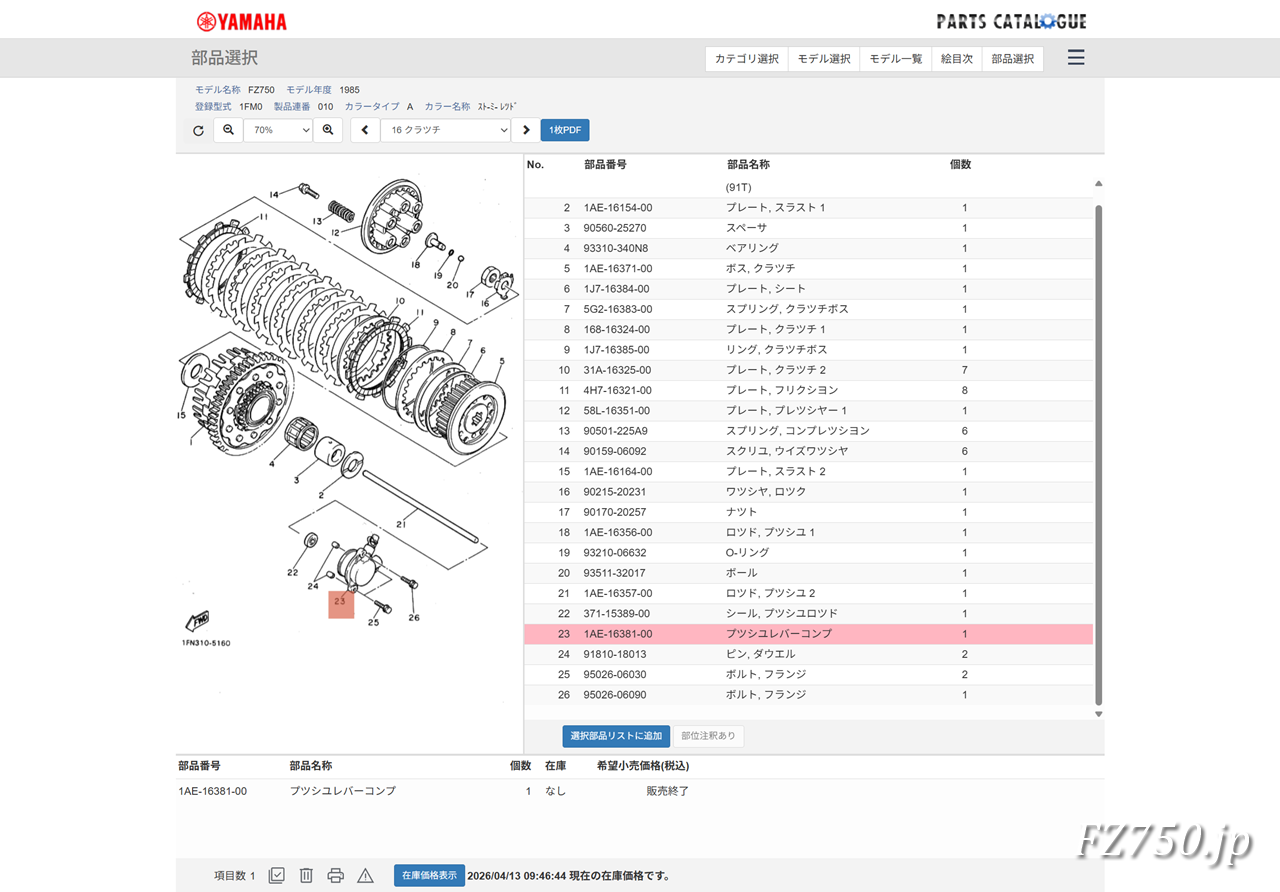Click the 1枚PDF button
This screenshot has width=1280, height=892.
(x=564, y=130)
